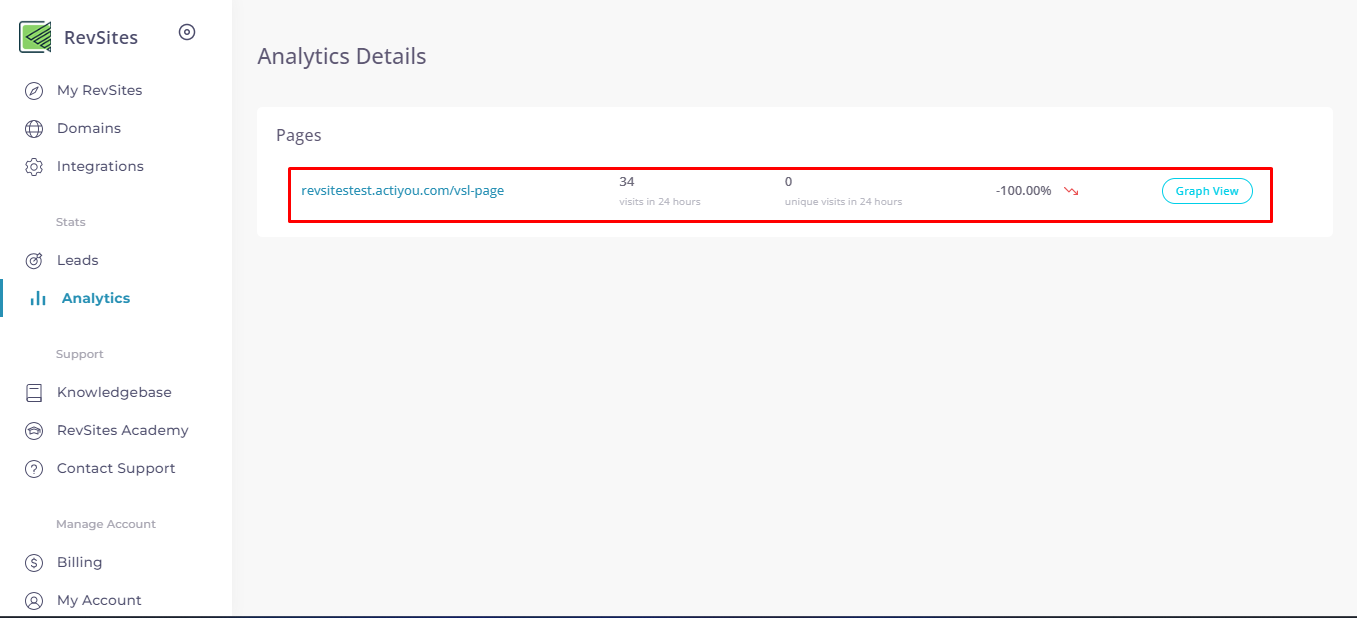The height and width of the screenshot is (618, 1357).
Task: Click the Integrations gear icon
Action: click(x=35, y=166)
